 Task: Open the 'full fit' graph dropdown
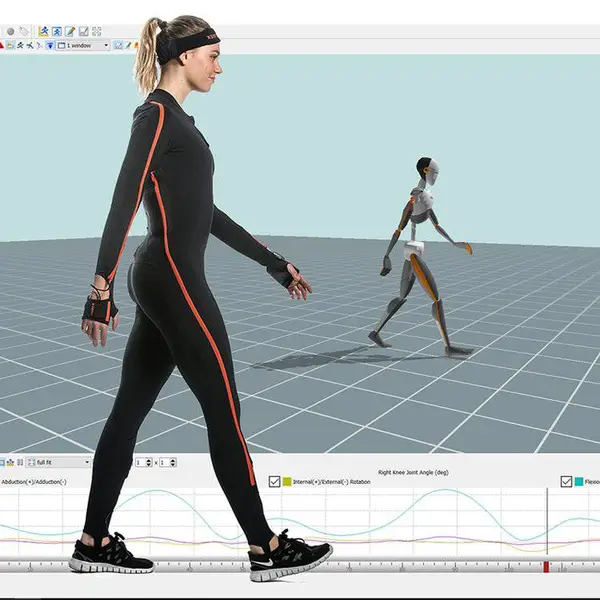58,463
